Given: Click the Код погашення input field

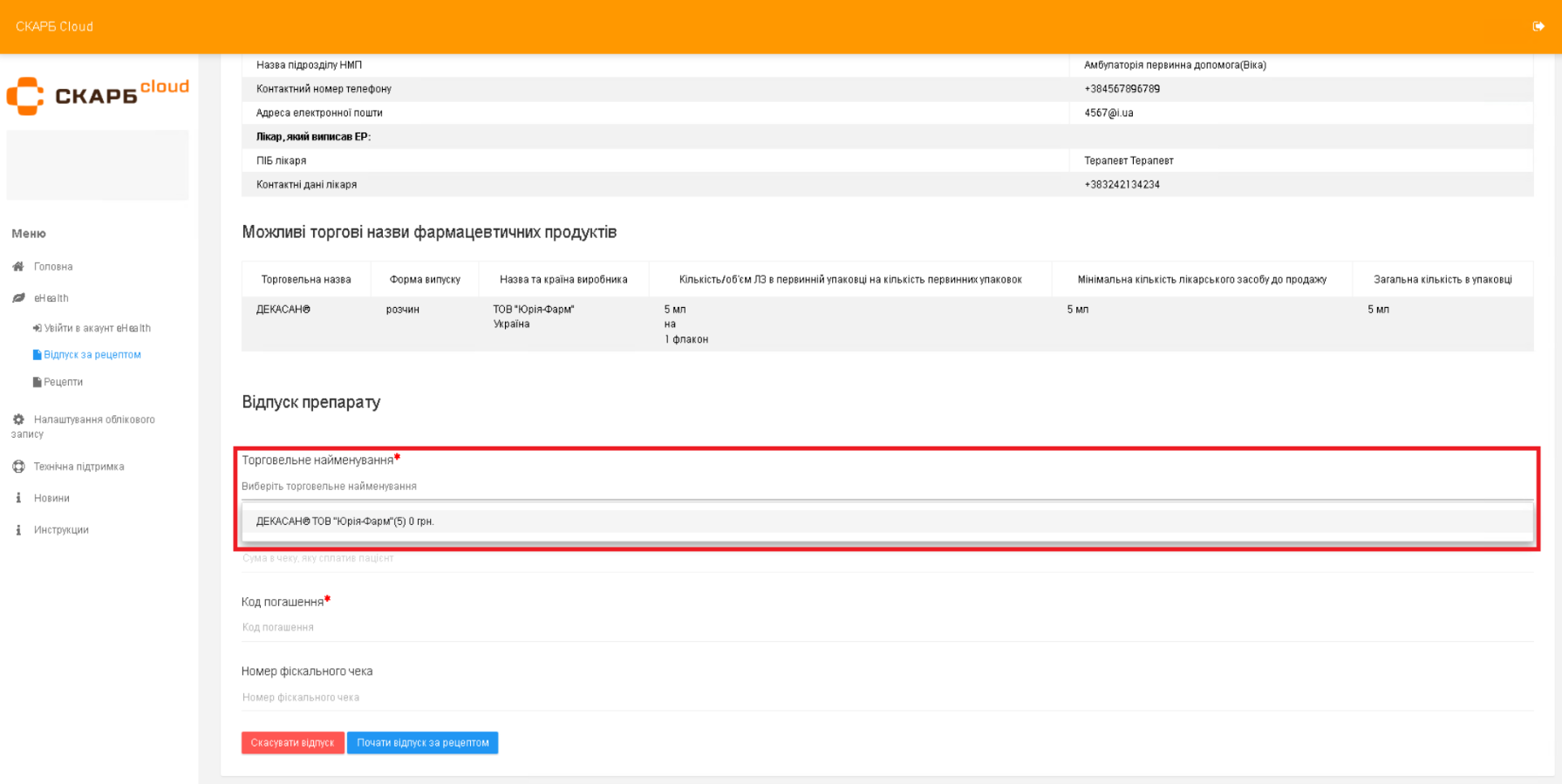Looking at the screenshot, I should pos(886,627).
